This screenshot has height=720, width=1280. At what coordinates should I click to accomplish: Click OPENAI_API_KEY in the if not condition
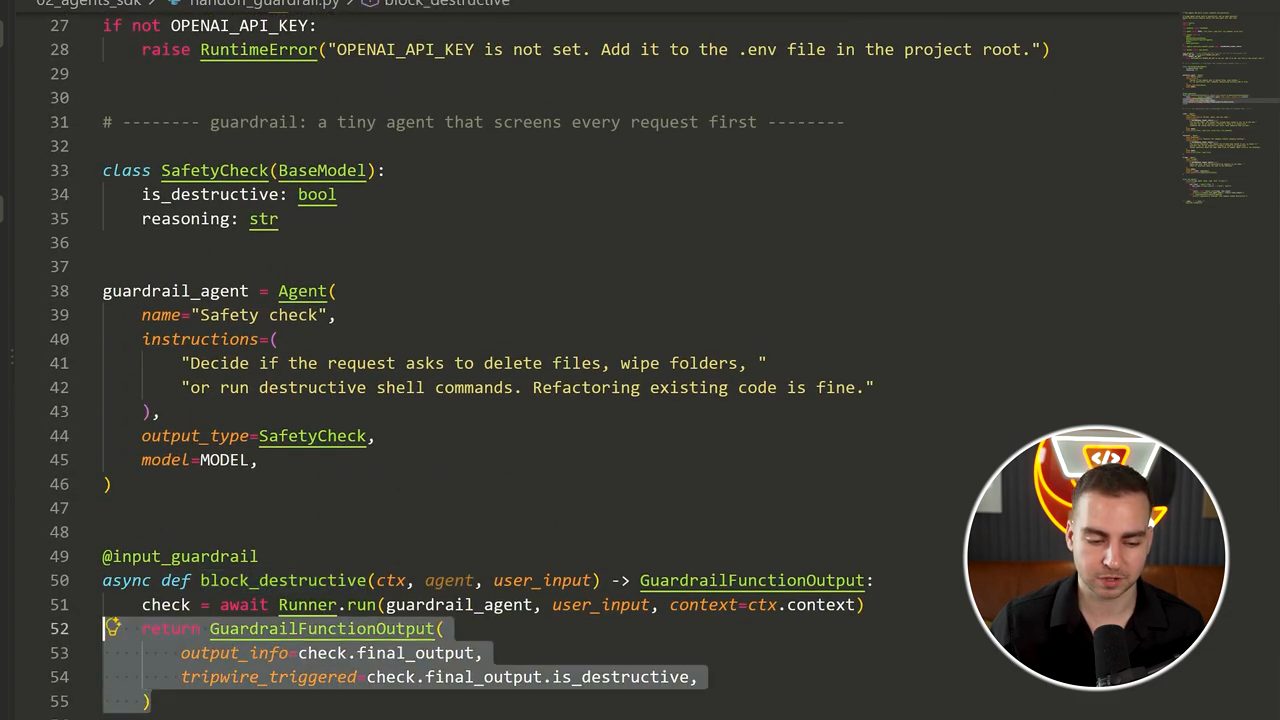239,25
